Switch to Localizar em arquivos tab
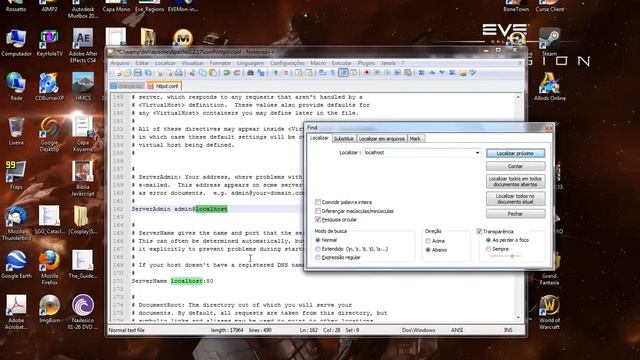This screenshot has height=360, width=640. [382, 139]
